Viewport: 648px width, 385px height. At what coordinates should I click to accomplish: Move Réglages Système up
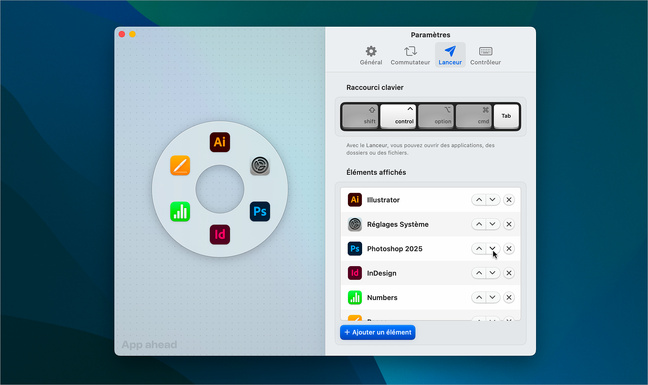coord(479,224)
